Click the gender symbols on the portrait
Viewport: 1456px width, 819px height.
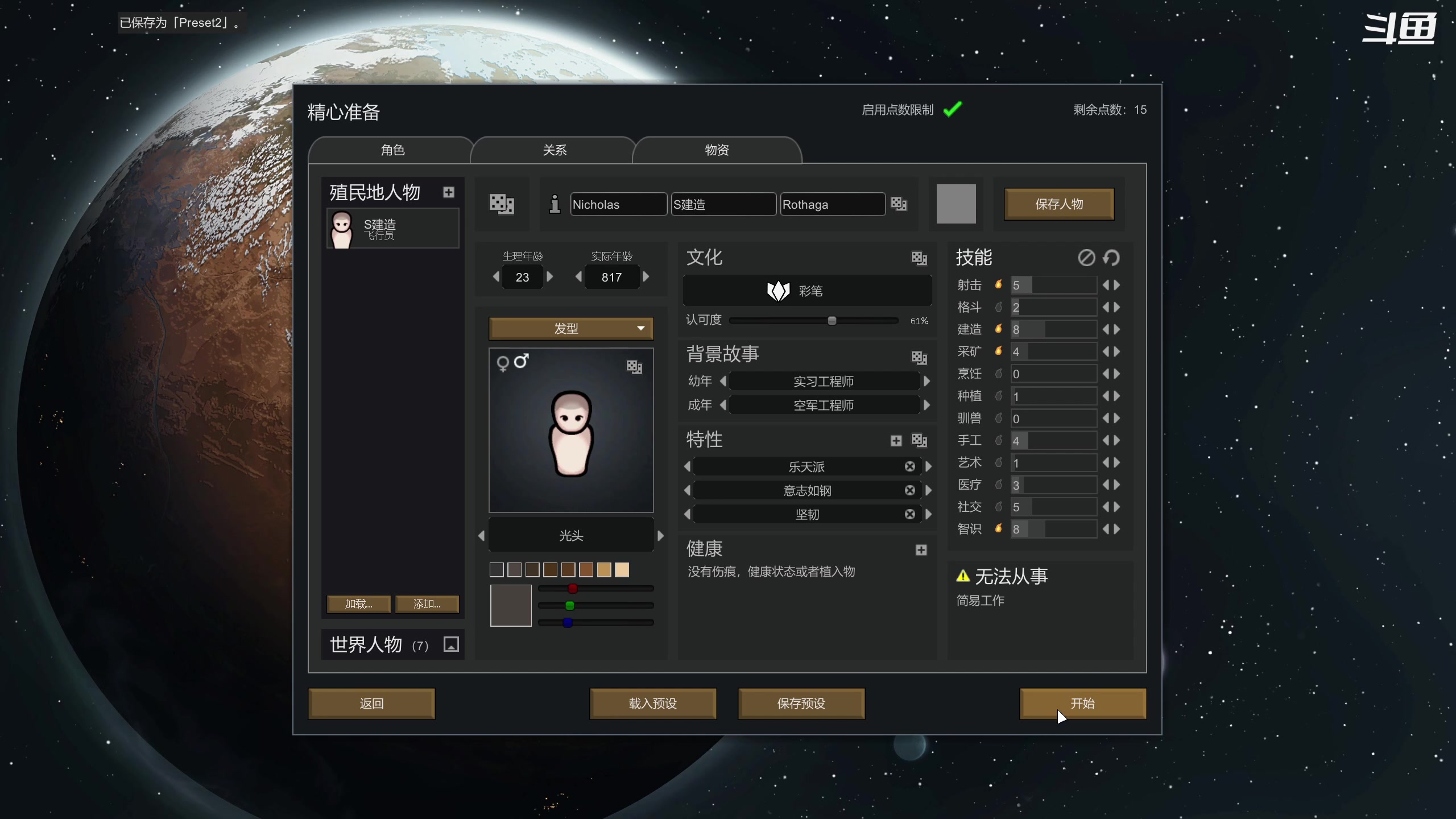click(x=512, y=362)
